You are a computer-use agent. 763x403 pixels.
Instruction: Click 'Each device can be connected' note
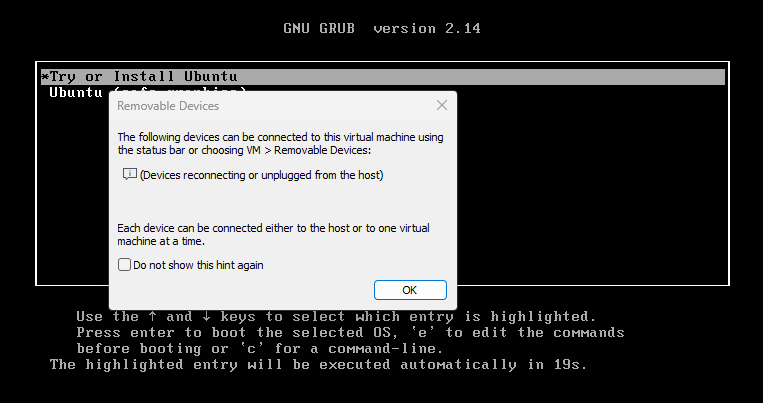[x=273, y=235]
